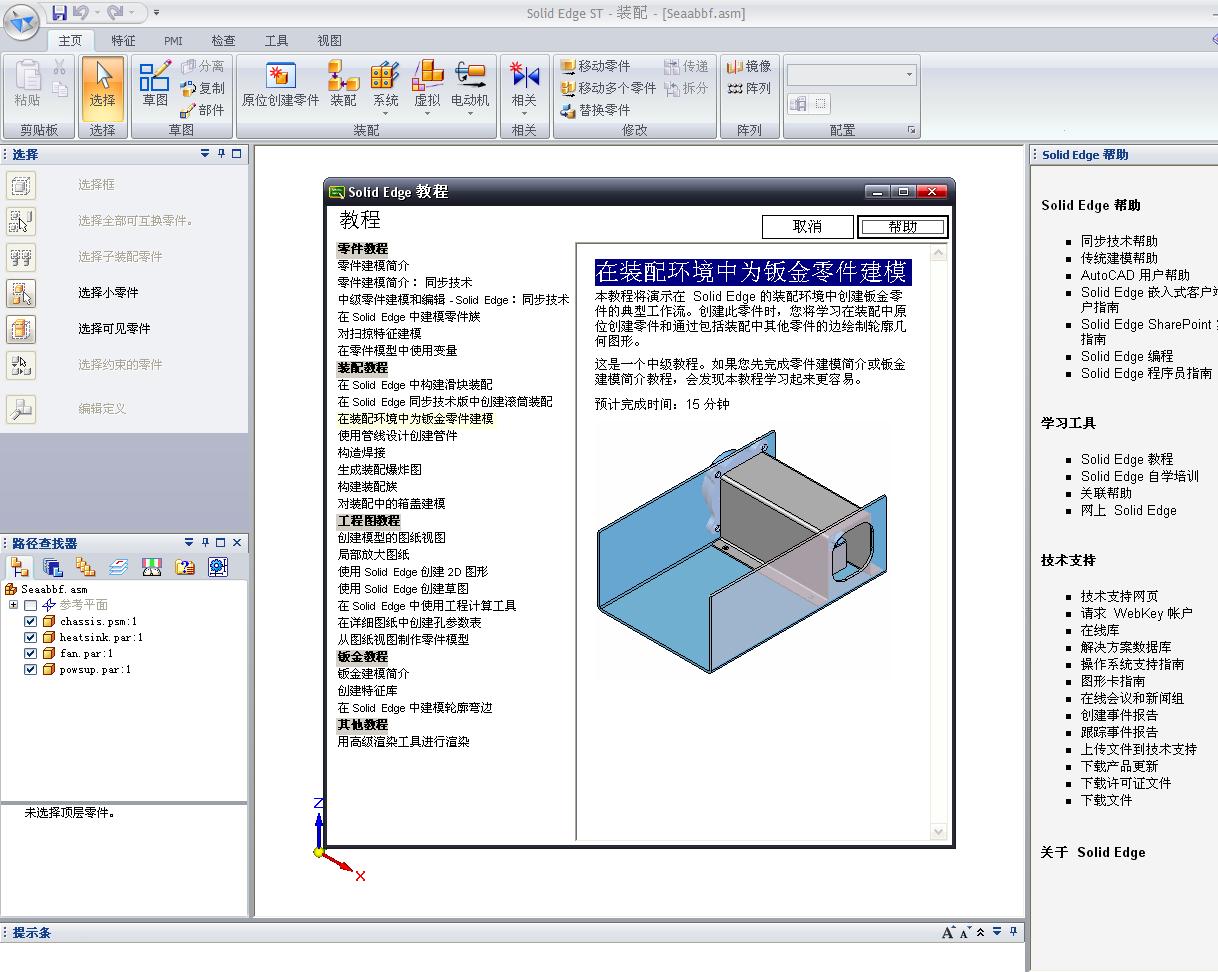Save the document from quick access toolbar

[x=60, y=12]
